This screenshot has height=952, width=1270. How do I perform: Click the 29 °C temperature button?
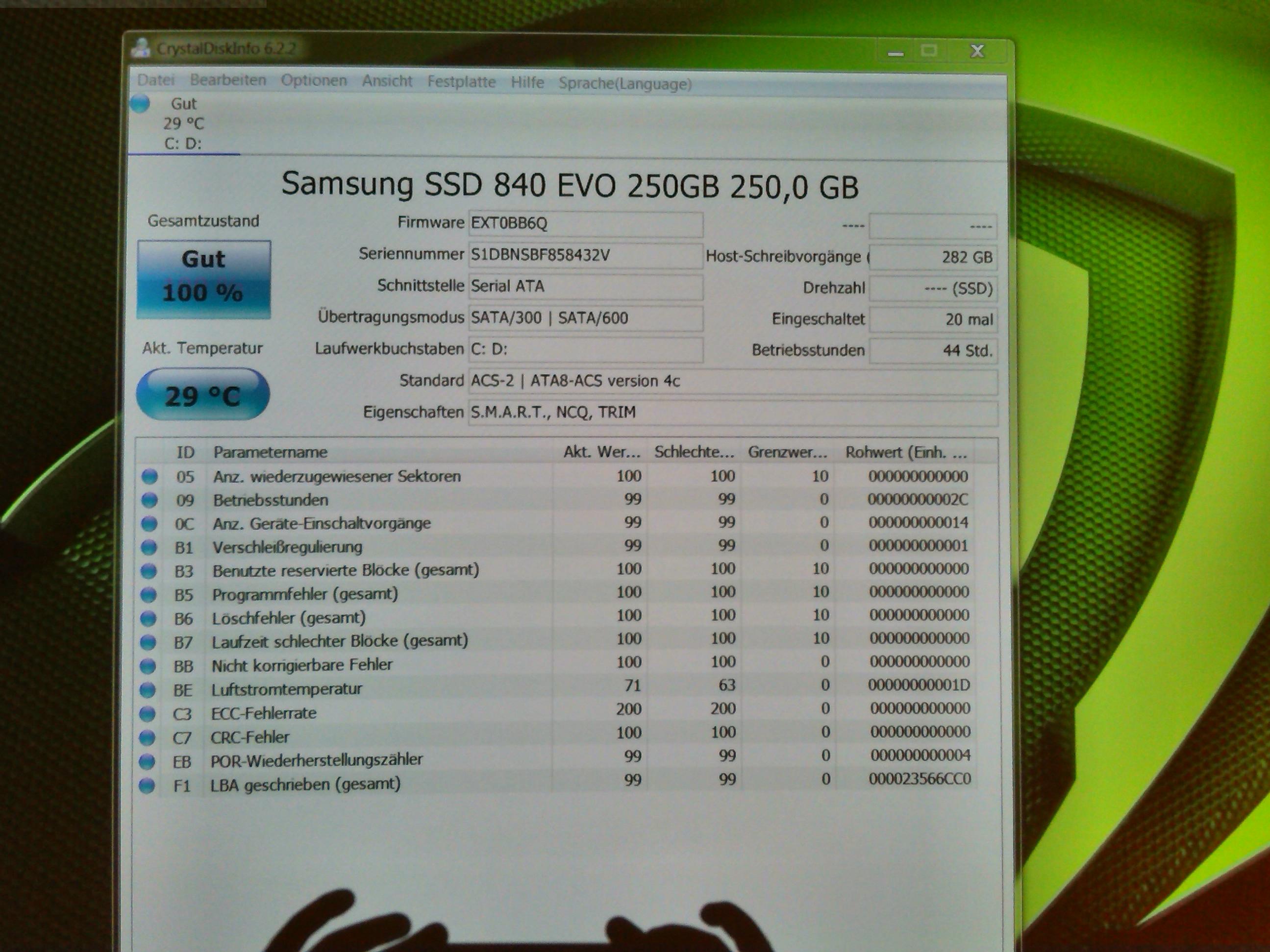[202, 395]
